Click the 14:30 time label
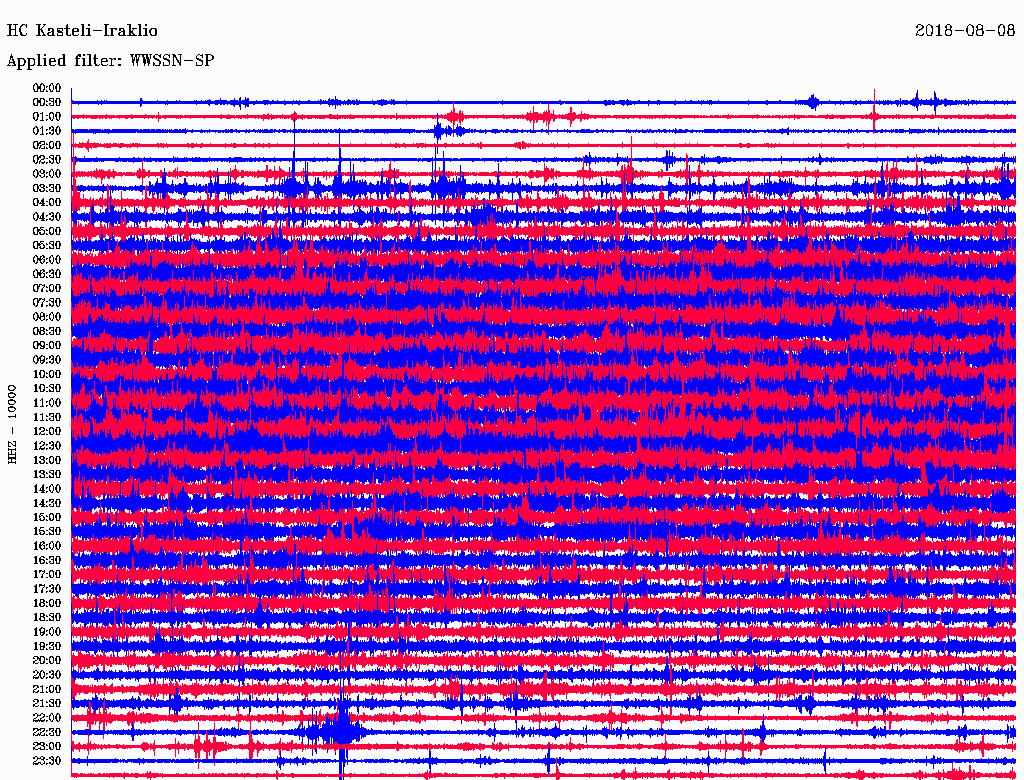Image resolution: width=1024 pixels, height=780 pixels. pyautogui.click(x=47, y=504)
